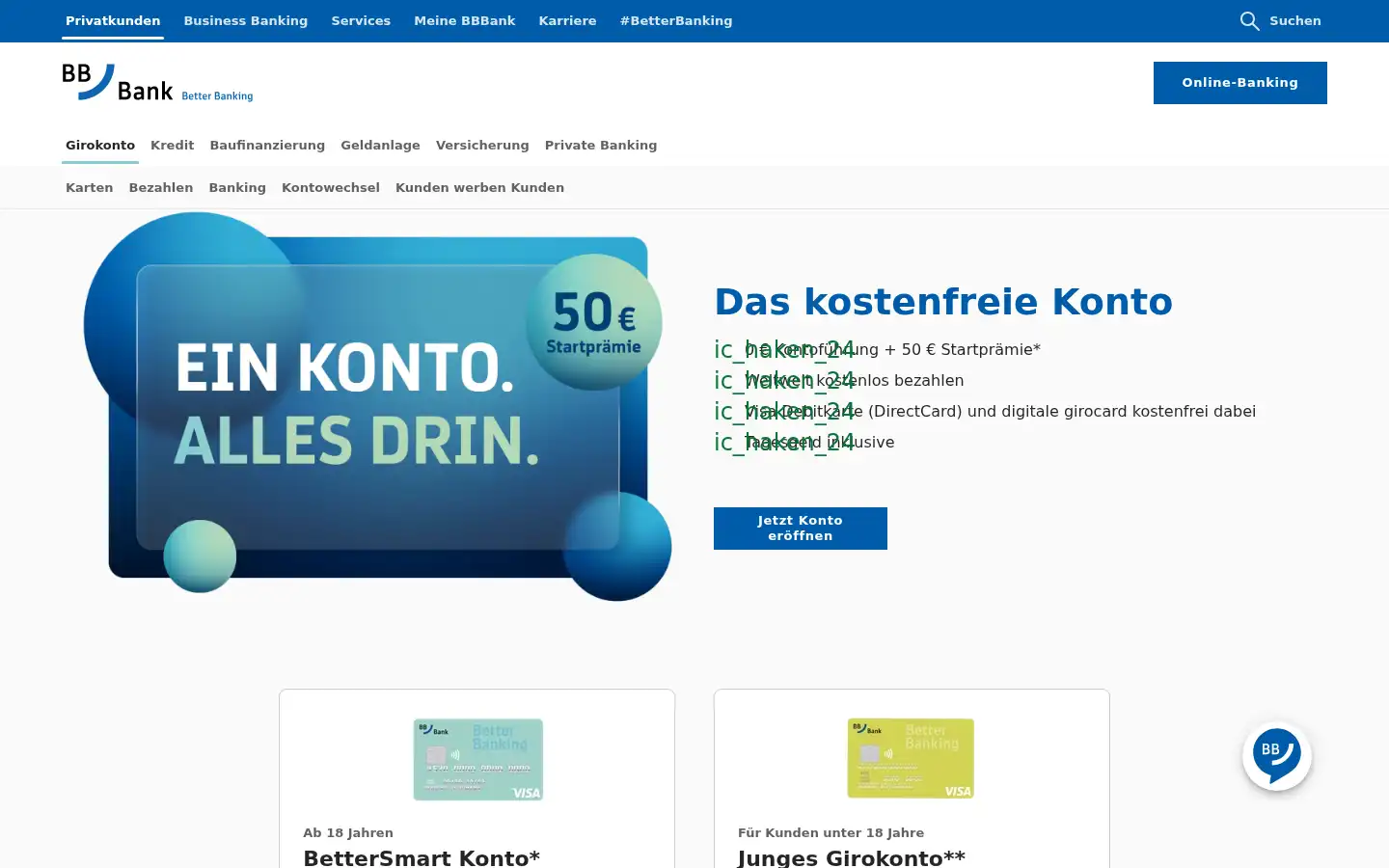This screenshot has height=868, width=1389.
Task: Click Jetzt Konto eröffnen button
Action: [801, 529]
